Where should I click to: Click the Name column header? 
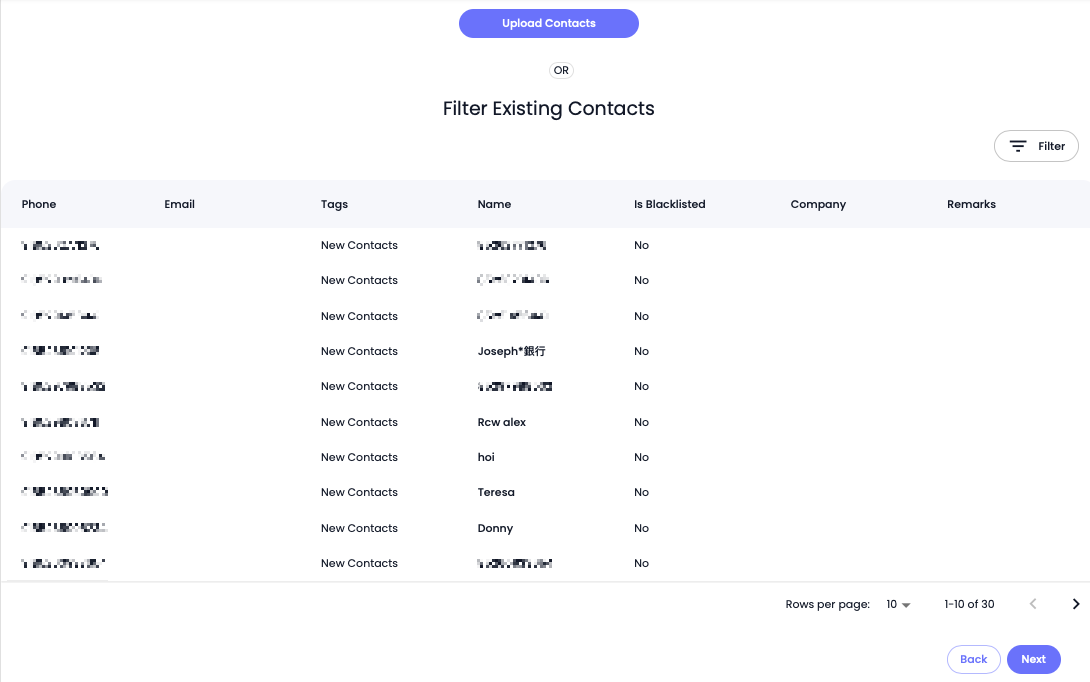[494, 204]
